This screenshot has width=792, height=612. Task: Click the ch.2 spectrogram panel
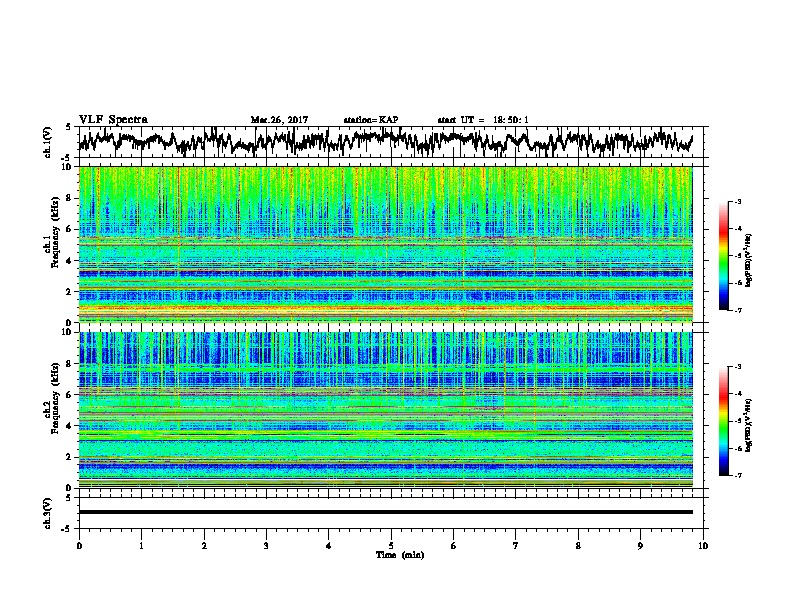[x=385, y=410]
